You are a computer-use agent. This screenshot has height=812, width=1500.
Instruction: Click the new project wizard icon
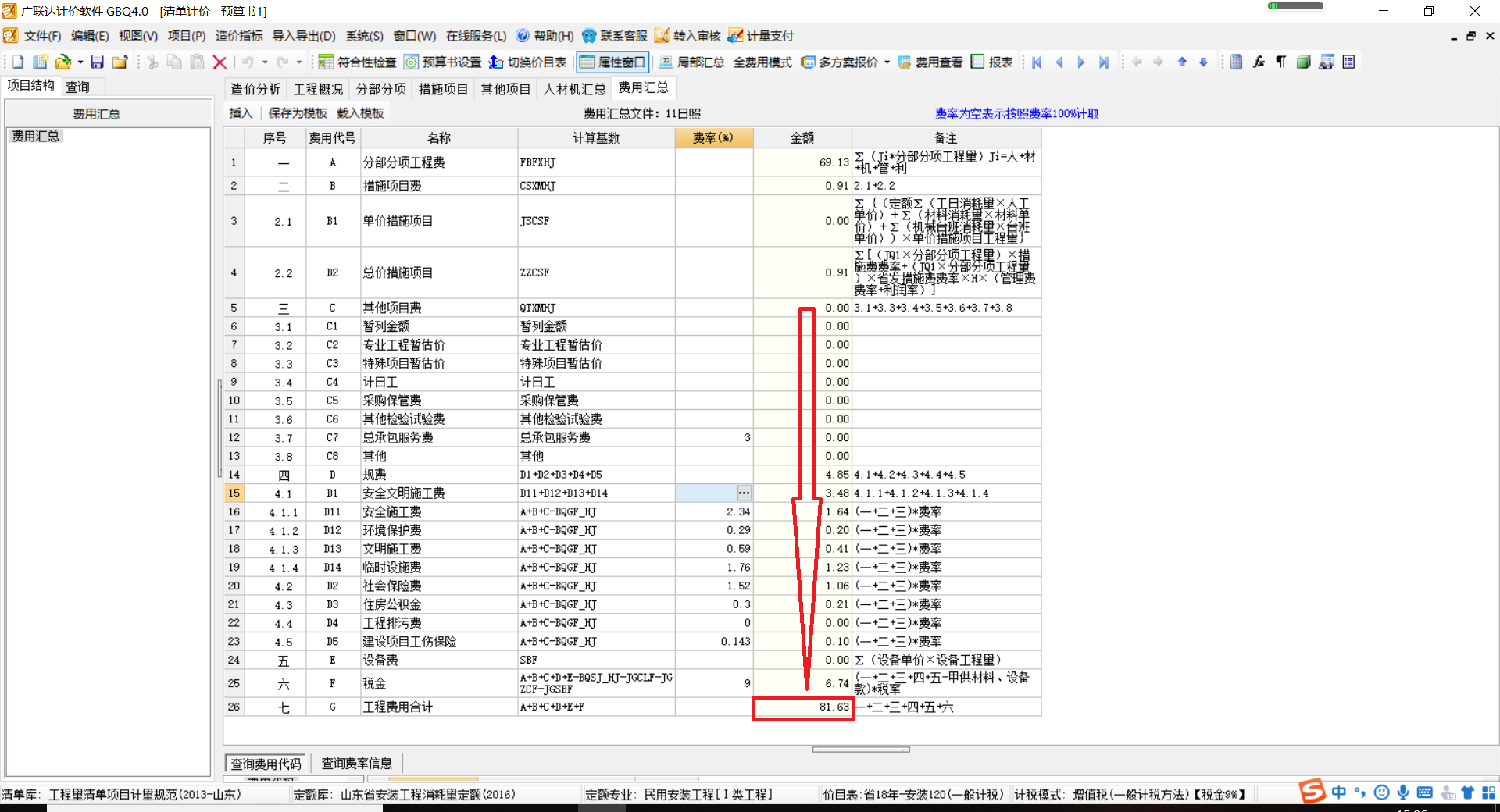pyautogui.click(x=41, y=62)
